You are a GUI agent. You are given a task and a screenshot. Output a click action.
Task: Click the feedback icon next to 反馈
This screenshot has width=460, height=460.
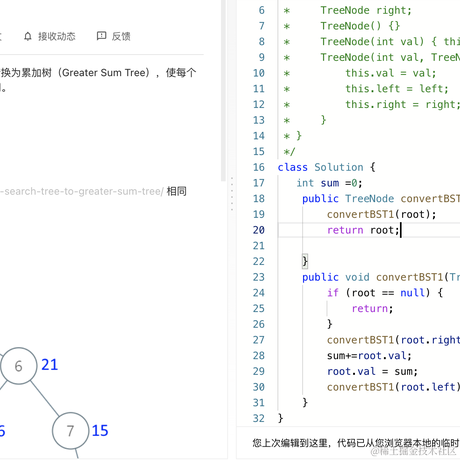[101, 36]
